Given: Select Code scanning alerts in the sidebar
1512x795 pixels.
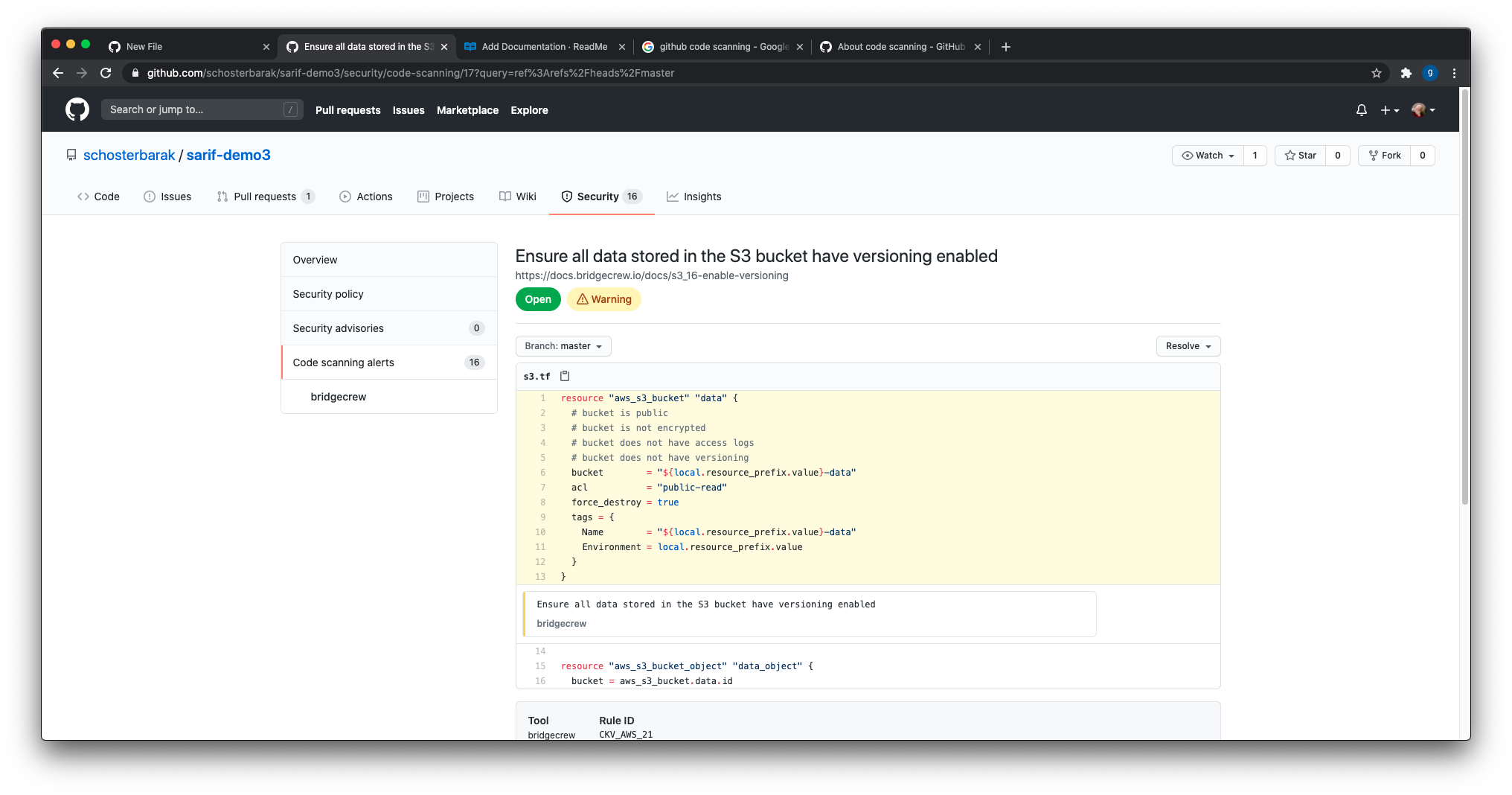Looking at the screenshot, I should [389, 363].
